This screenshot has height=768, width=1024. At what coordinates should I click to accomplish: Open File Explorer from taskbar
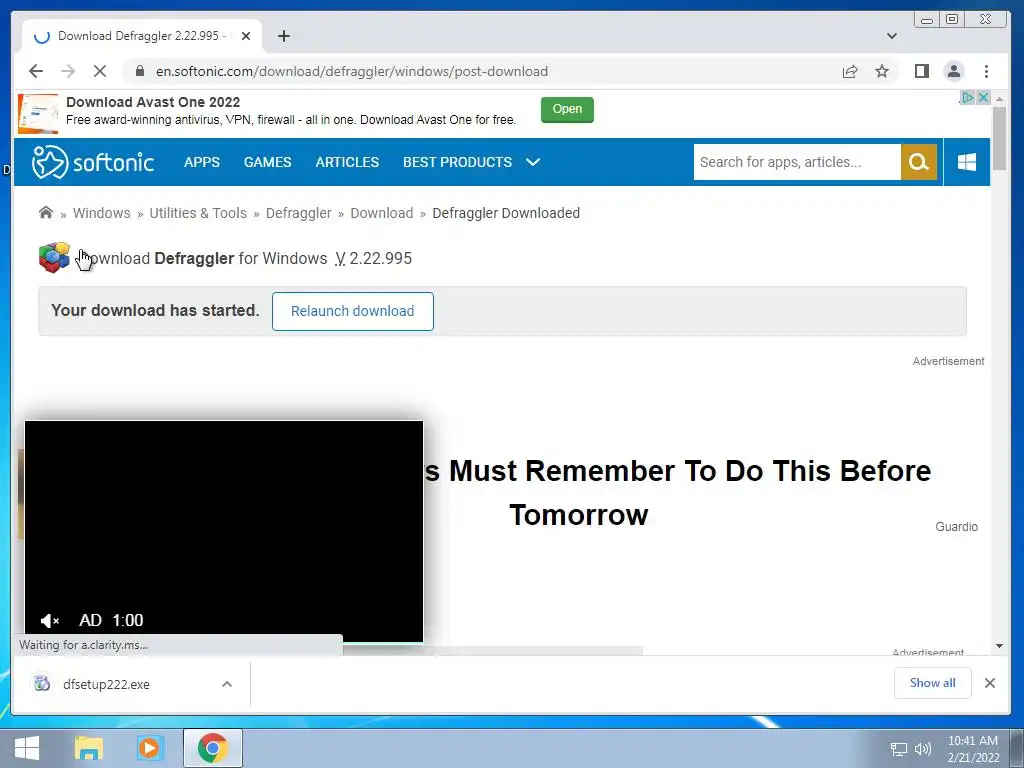(89, 748)
